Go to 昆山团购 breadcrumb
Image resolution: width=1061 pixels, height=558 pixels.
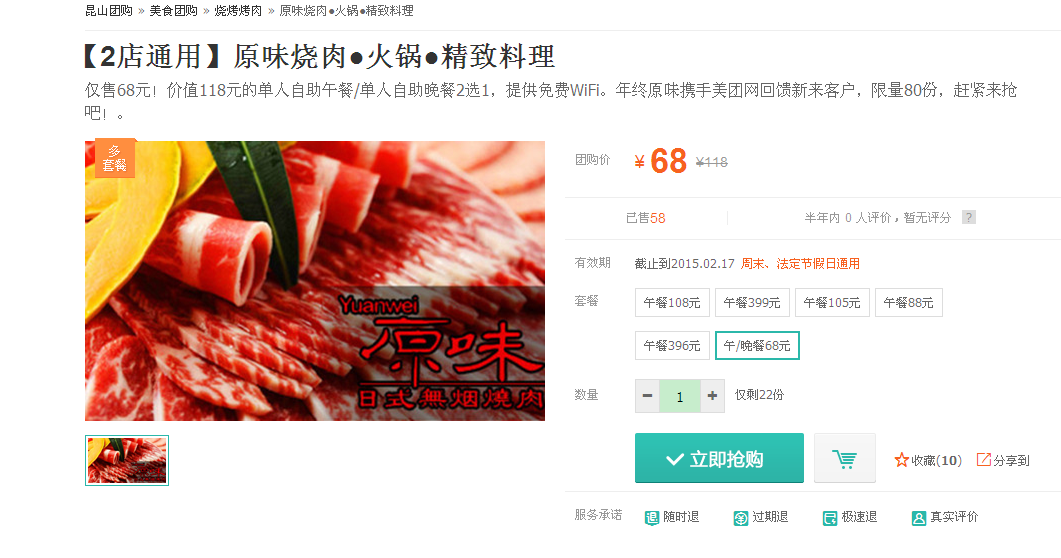(108, 11)
